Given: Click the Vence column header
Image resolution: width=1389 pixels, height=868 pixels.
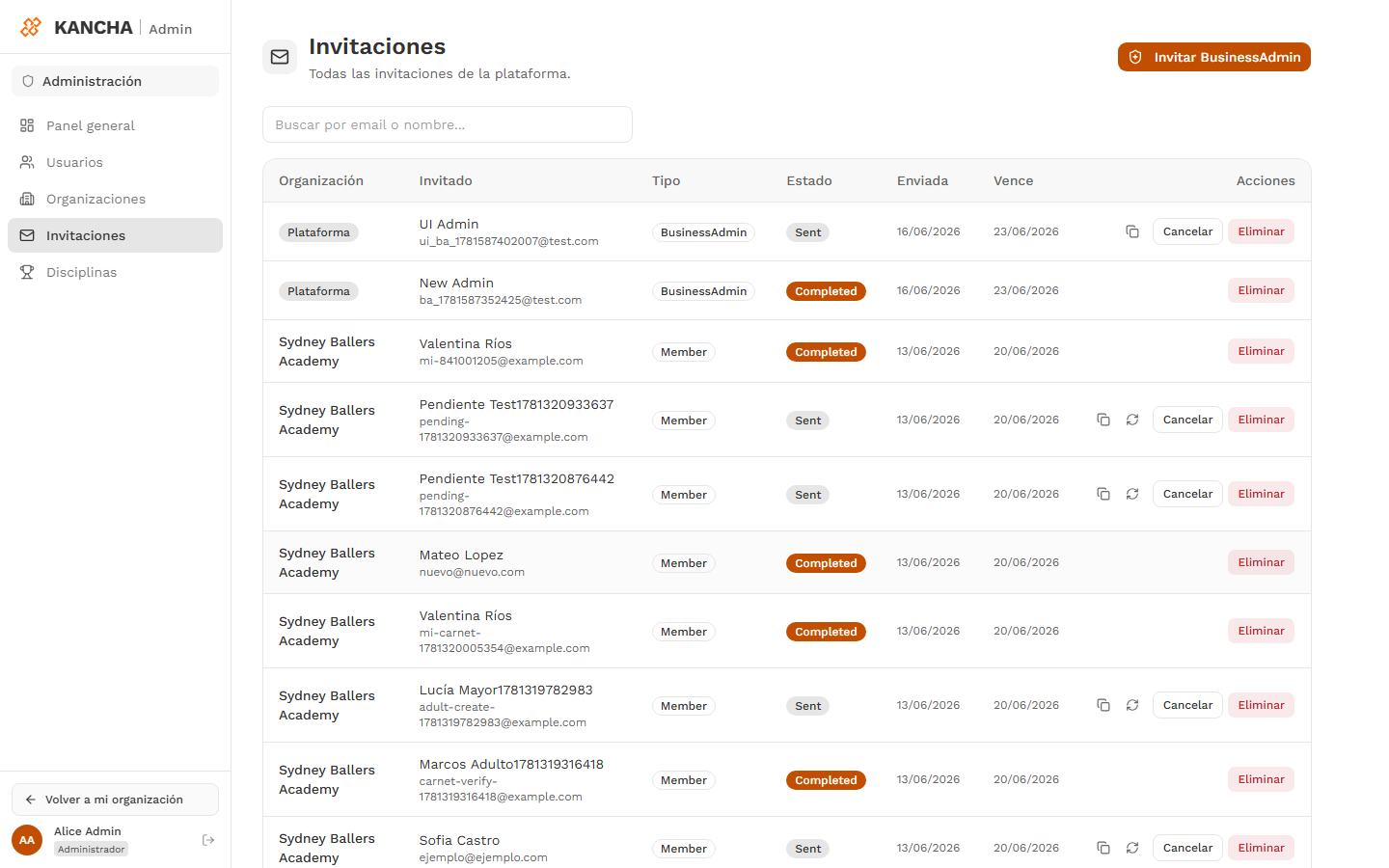Looking at the screenshot, I should point(1013,180).
